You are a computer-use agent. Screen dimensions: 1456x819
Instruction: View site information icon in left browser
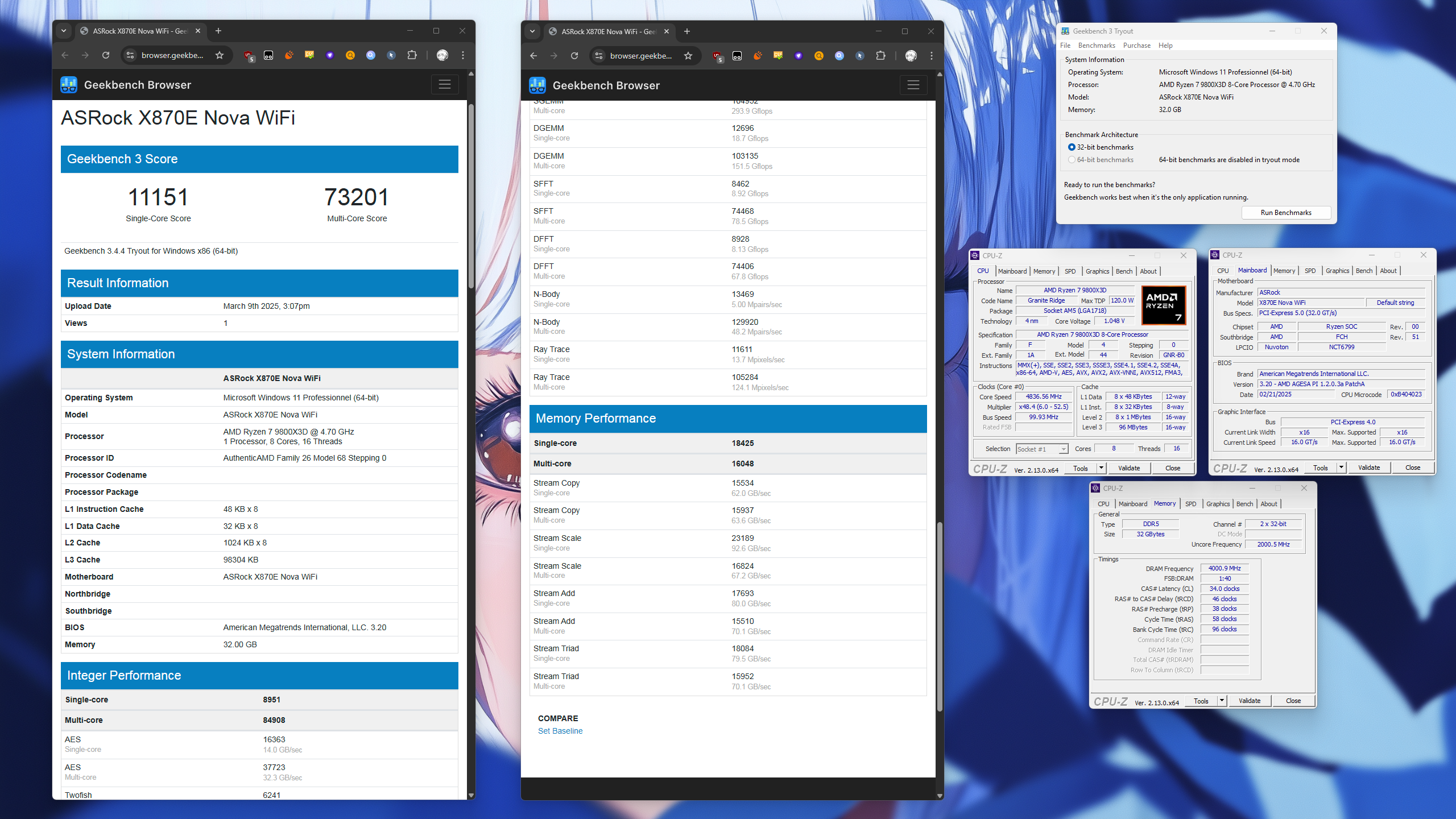coord(130,55)
